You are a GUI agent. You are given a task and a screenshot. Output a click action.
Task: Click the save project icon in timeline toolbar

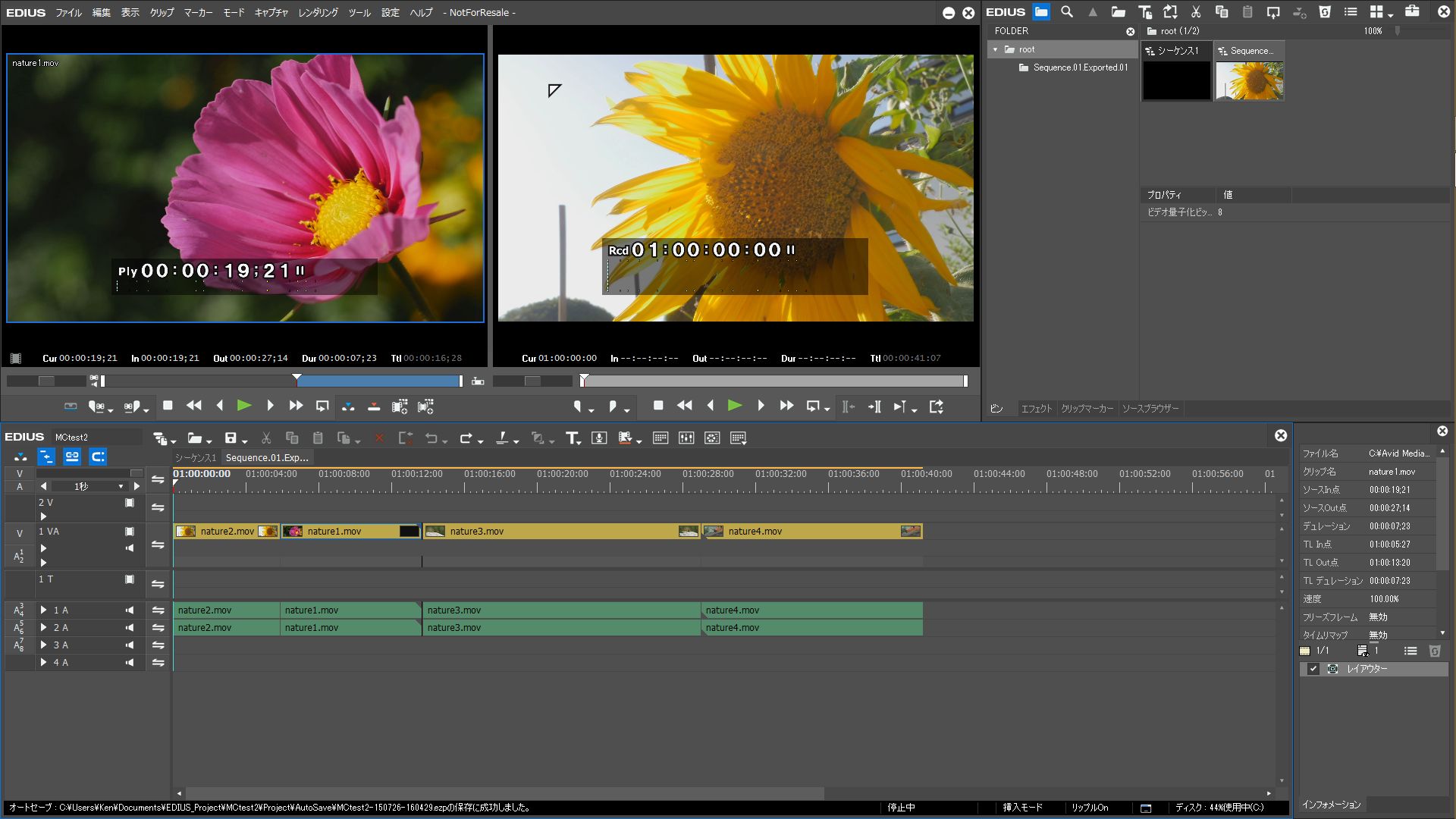click(231, 438)
